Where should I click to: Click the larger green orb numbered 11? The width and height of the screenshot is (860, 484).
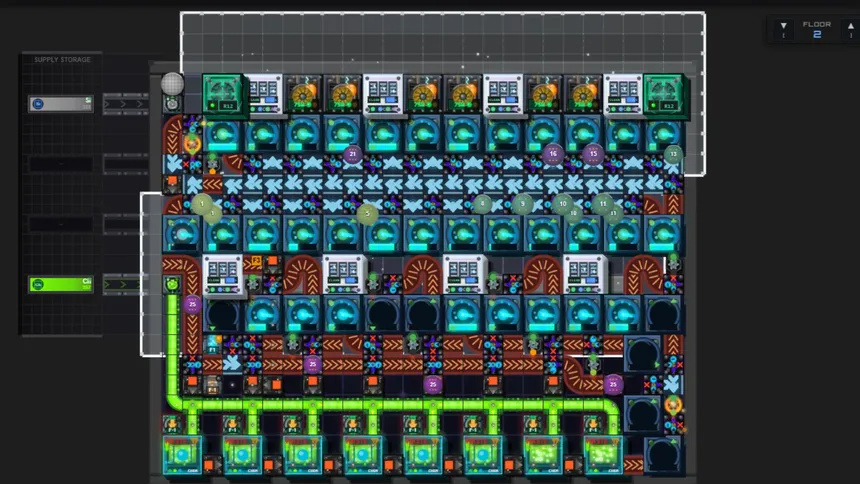[603, 204]
